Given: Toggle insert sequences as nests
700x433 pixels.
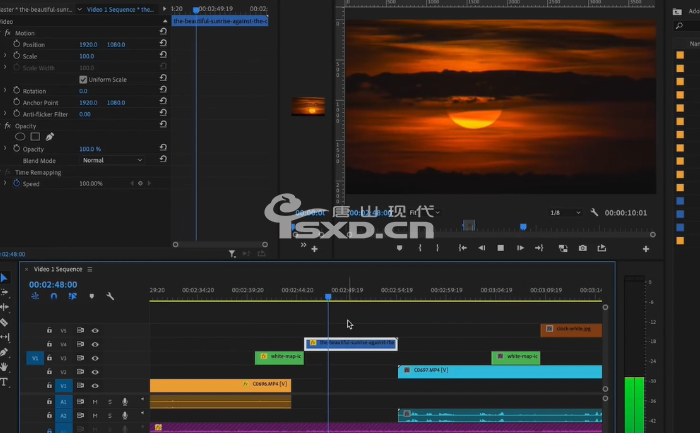Looking at the screenshot, I should coord(35,296).
